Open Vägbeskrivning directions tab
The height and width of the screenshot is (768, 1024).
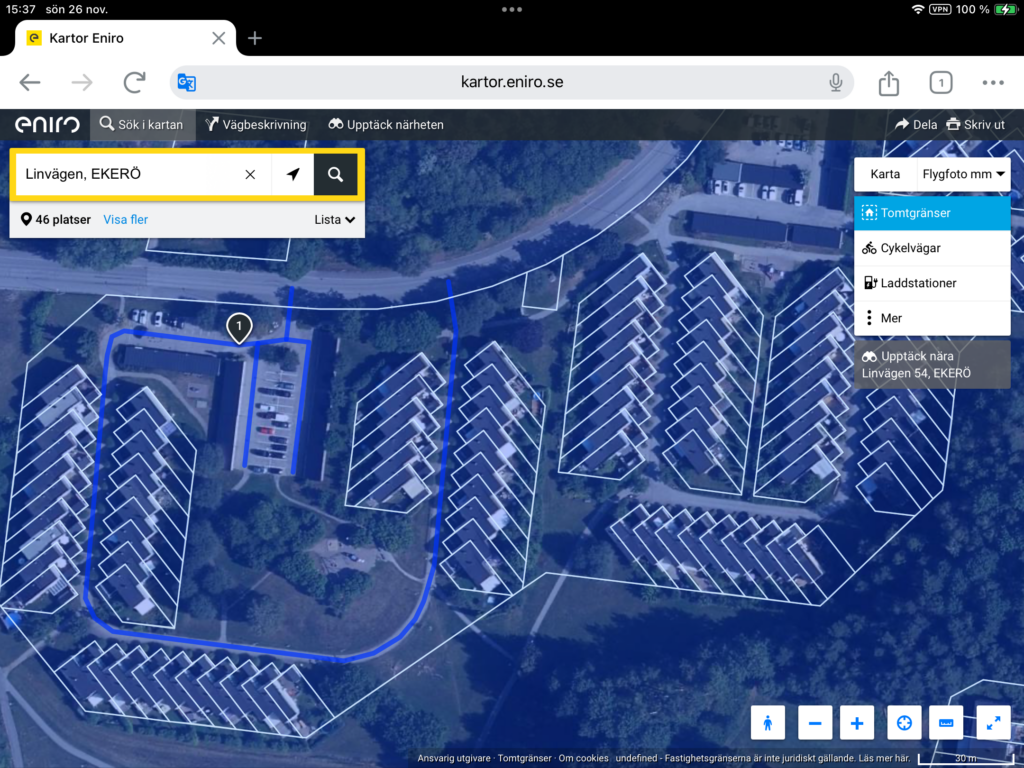pyautogui.click(x=255, y=125)
